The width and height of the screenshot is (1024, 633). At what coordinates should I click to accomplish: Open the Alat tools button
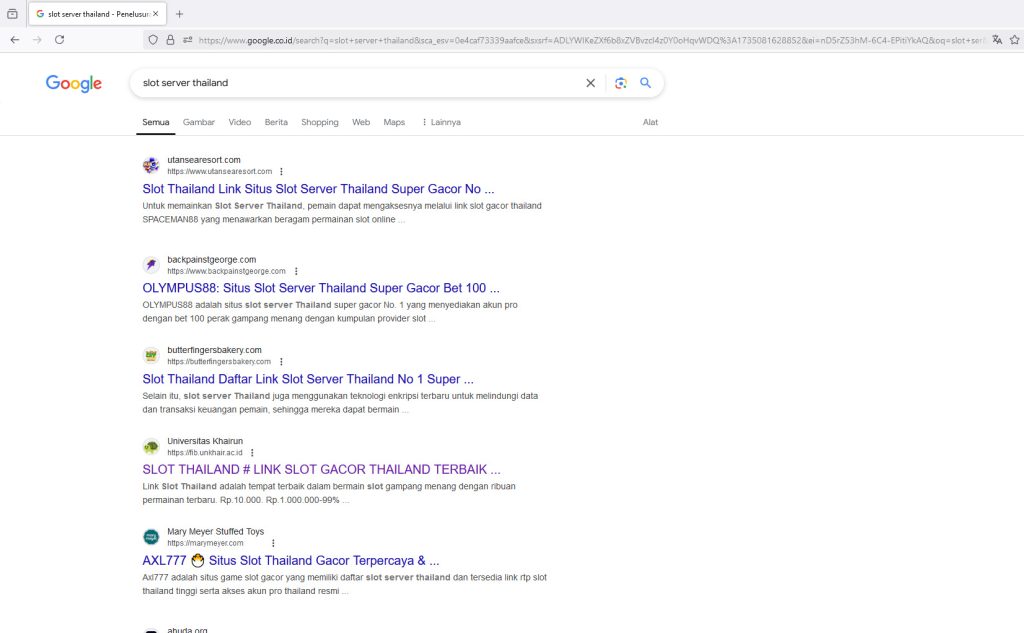tap(650, 122)
